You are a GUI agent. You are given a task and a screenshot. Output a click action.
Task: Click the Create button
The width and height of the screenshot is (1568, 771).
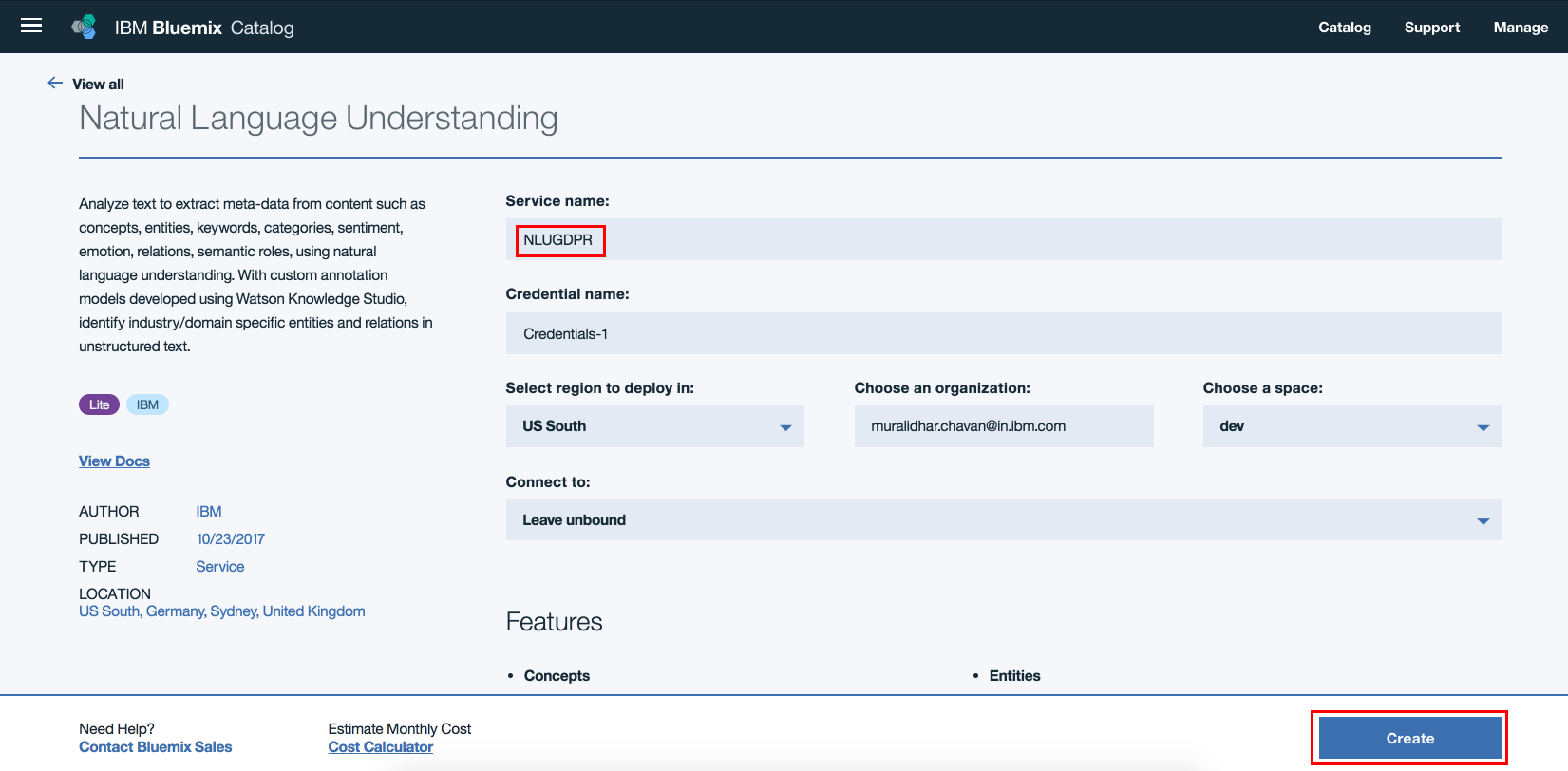click(1410, 738)
